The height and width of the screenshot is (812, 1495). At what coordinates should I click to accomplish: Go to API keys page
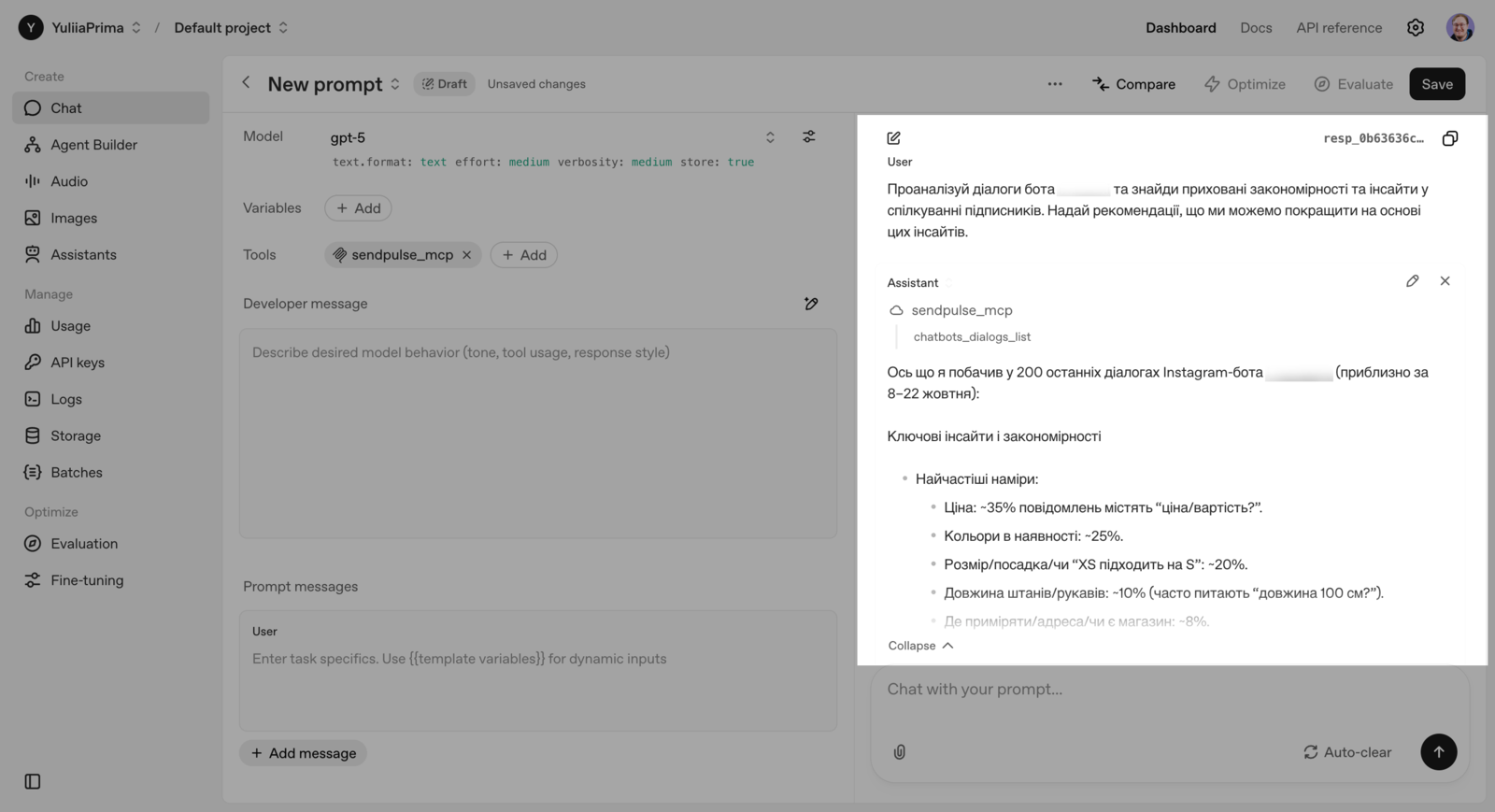click(78, 363)
